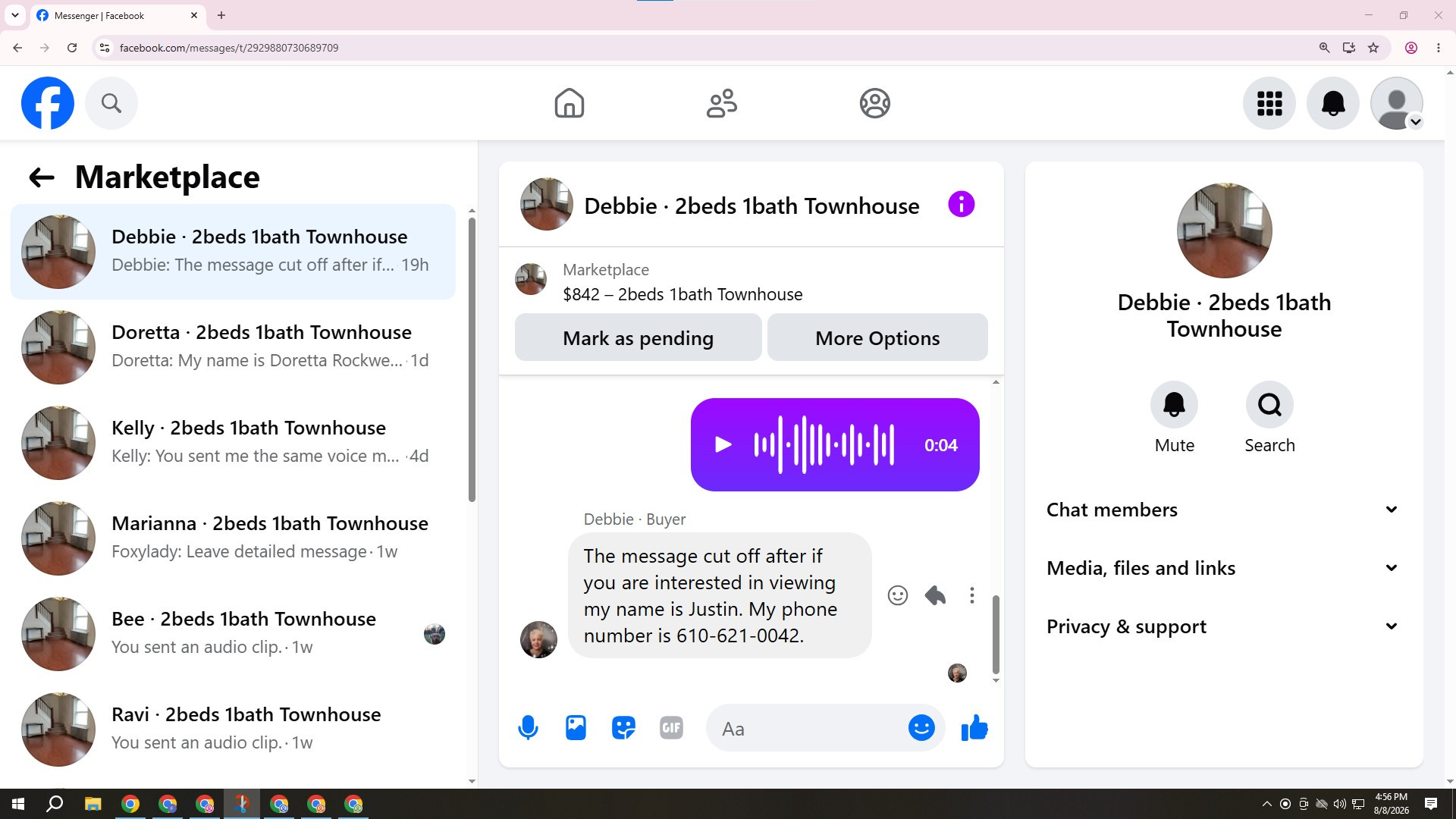Viewport: 1456px width, 819px height.
Task: Choose a sticker to send
Action: tap(623, 728)
